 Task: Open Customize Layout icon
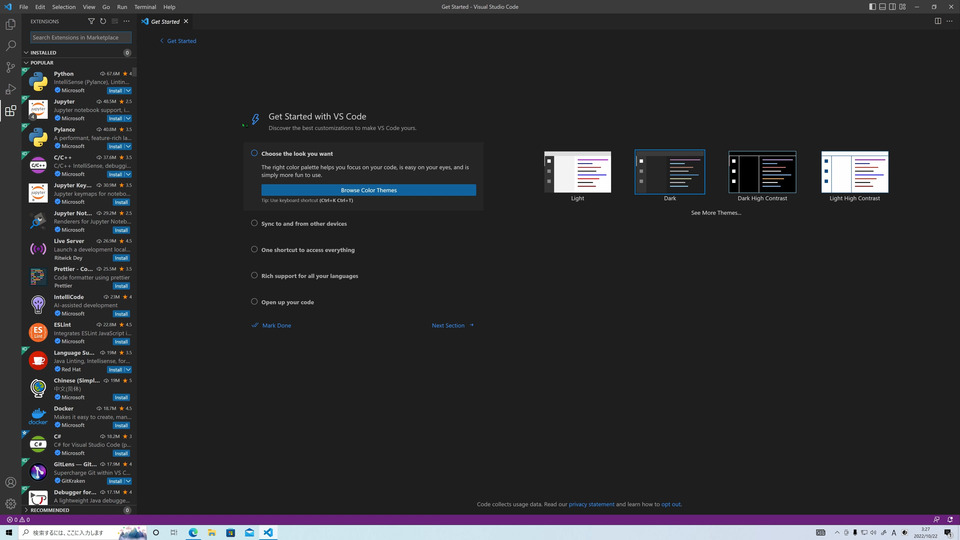pos(902,7)
